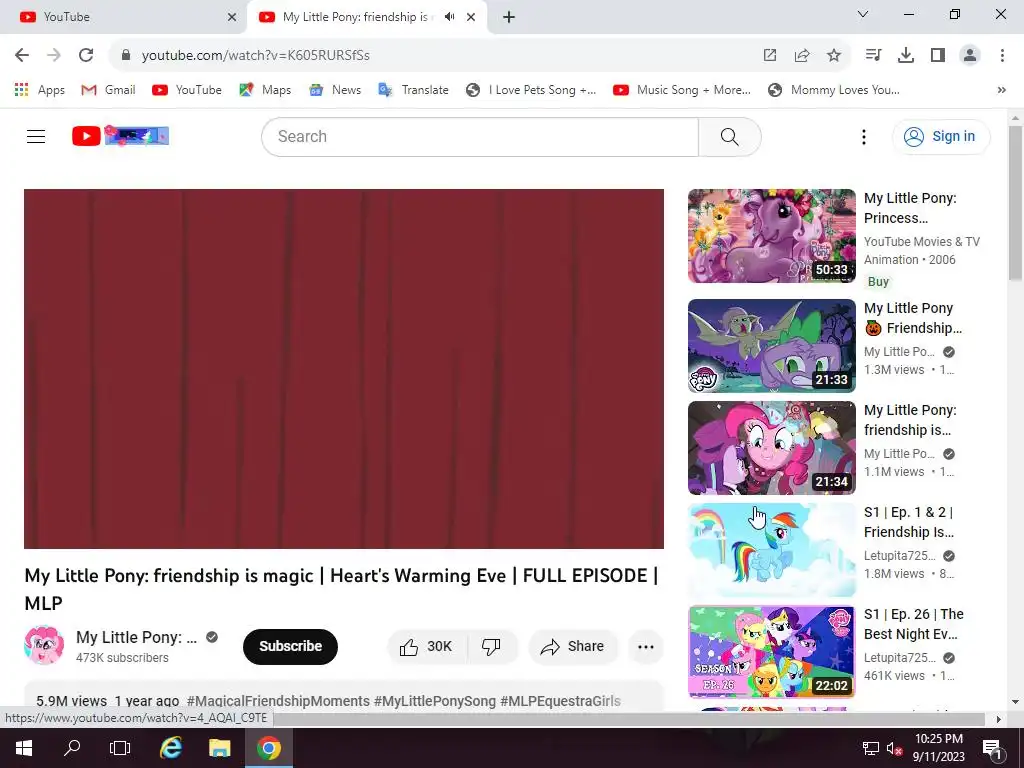
Task: Click the page vertical scrollbar thumb
Action: (1015, 204)
